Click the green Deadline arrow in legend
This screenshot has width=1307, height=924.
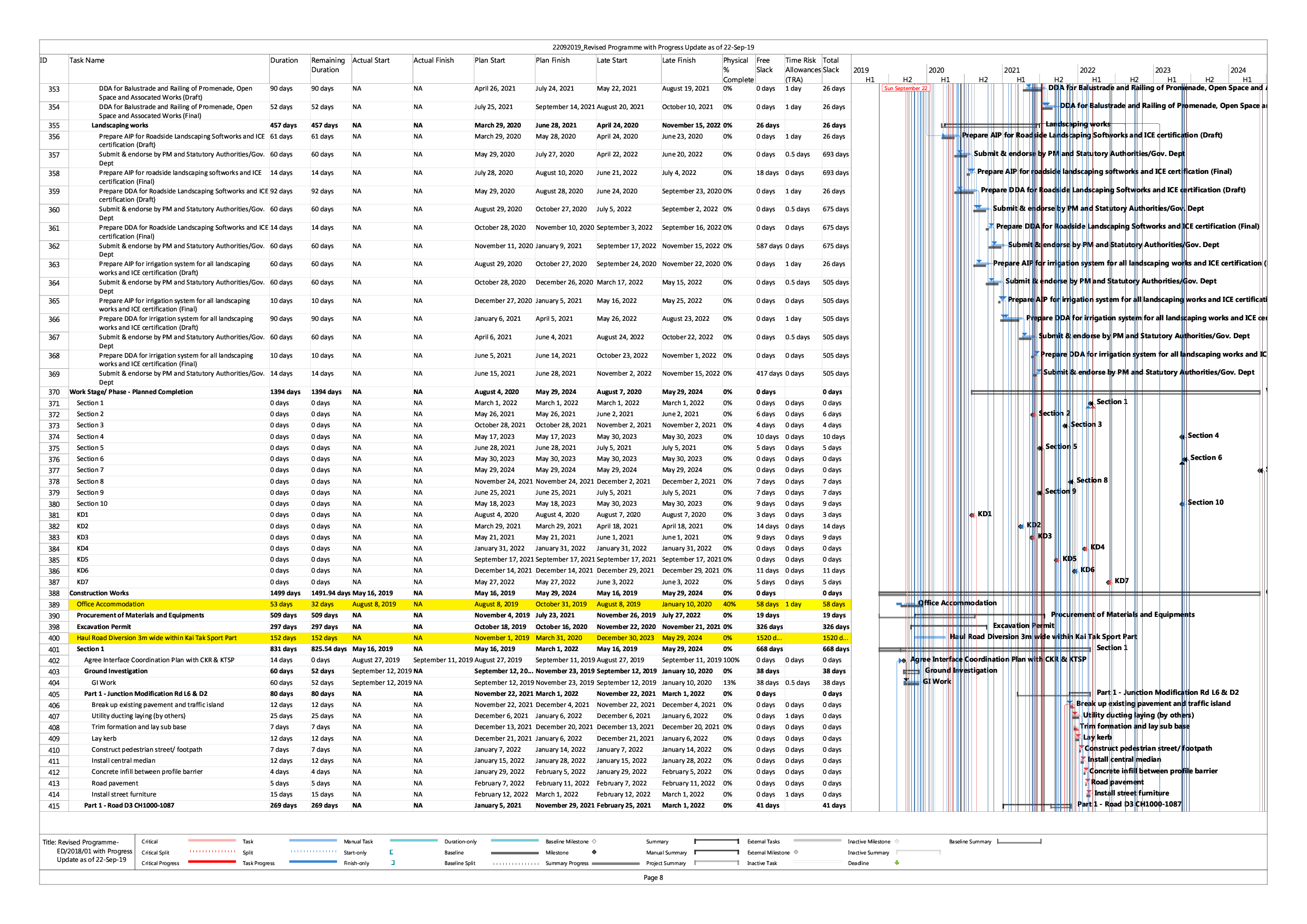coord(897,862)
